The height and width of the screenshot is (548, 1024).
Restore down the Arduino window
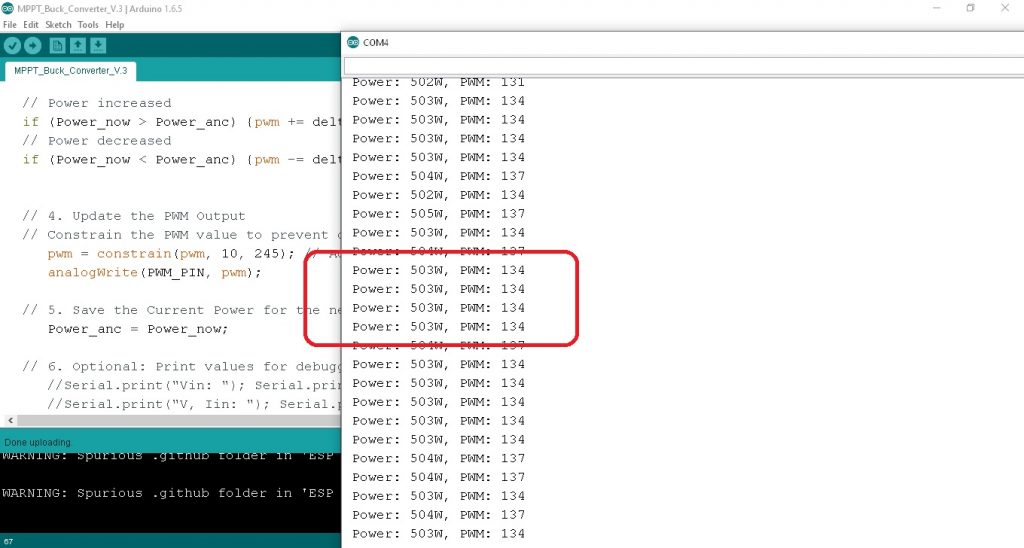pos(969,9)
